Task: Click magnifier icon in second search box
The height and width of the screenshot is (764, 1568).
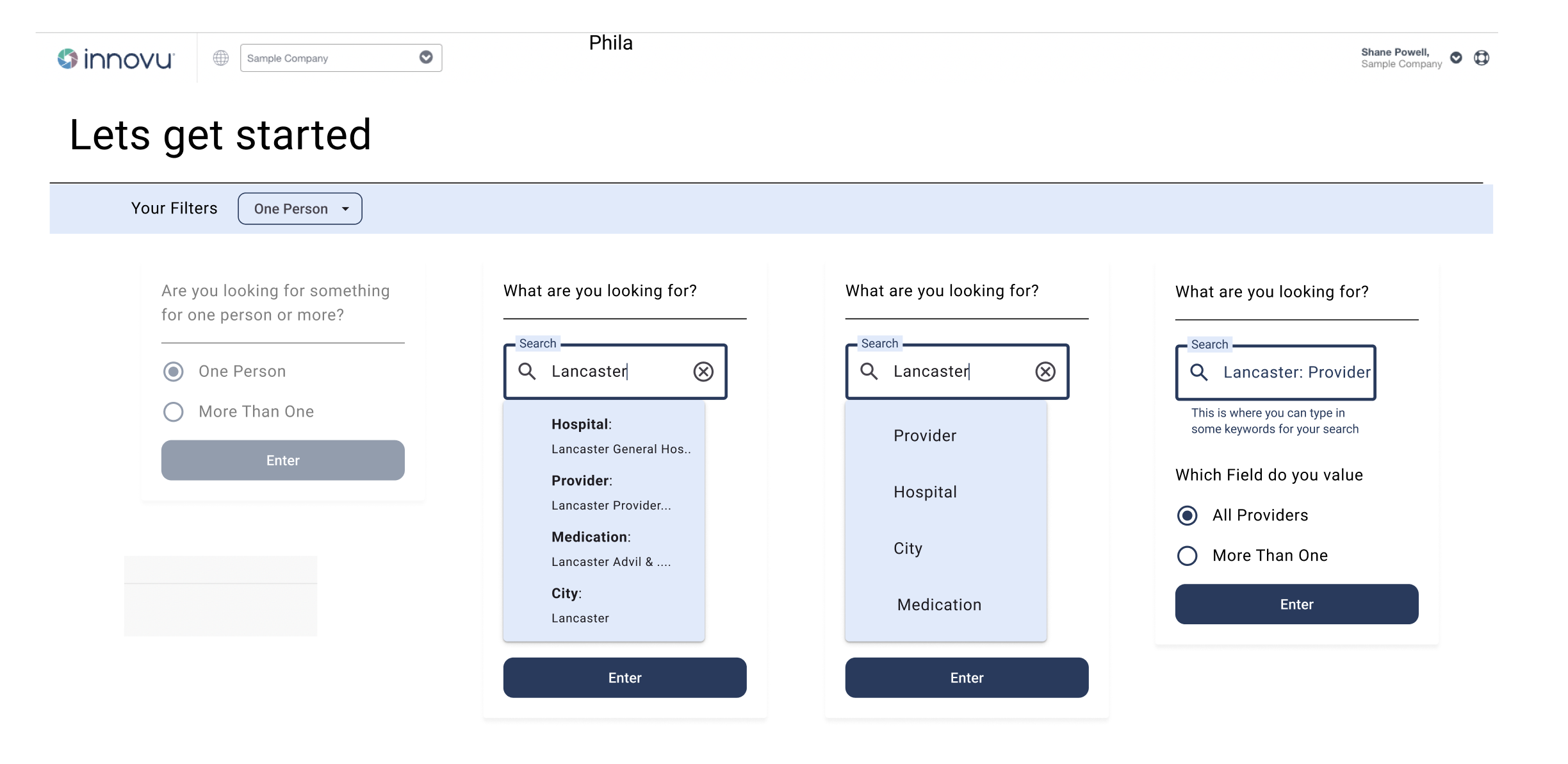Action: coord(869,371)
